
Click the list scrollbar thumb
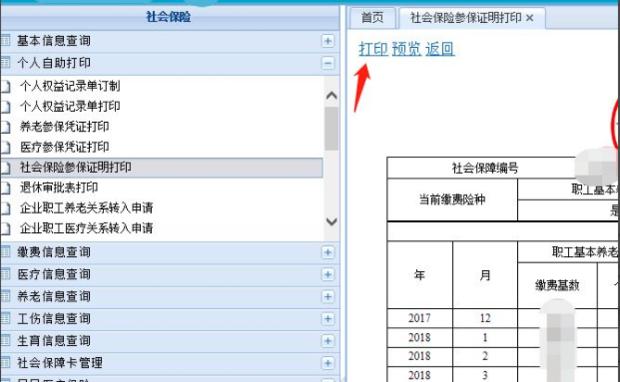click(x=331, y=129)
